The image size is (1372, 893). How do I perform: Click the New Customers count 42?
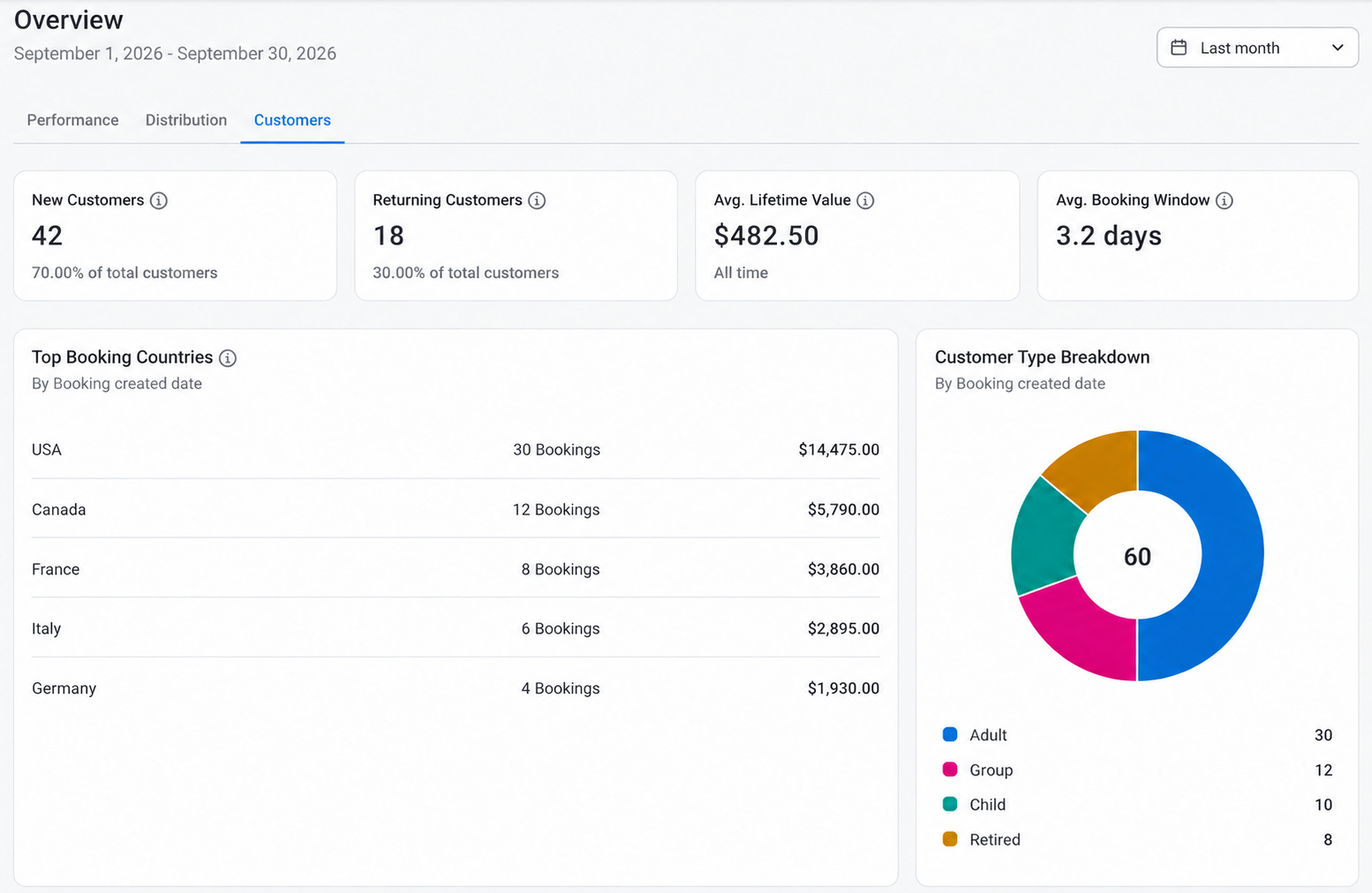point(47,236)
